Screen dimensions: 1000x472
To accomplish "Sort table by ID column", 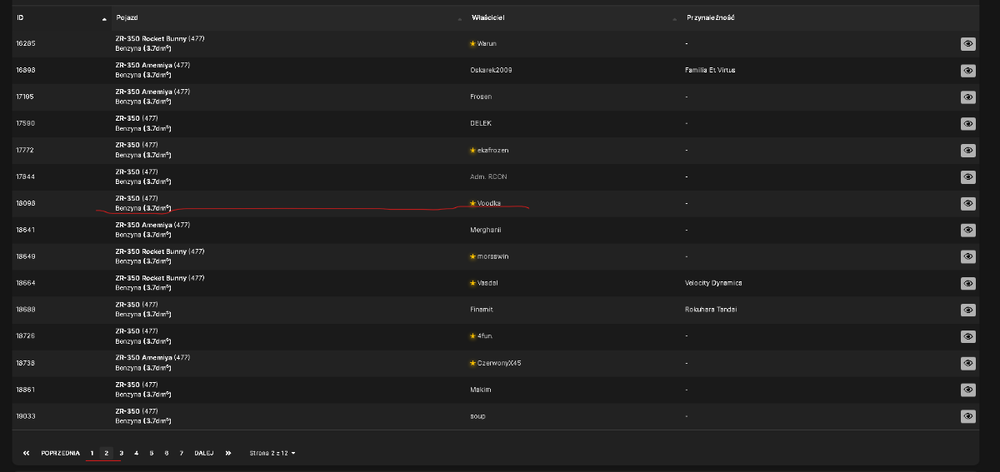I will (61, 18).
